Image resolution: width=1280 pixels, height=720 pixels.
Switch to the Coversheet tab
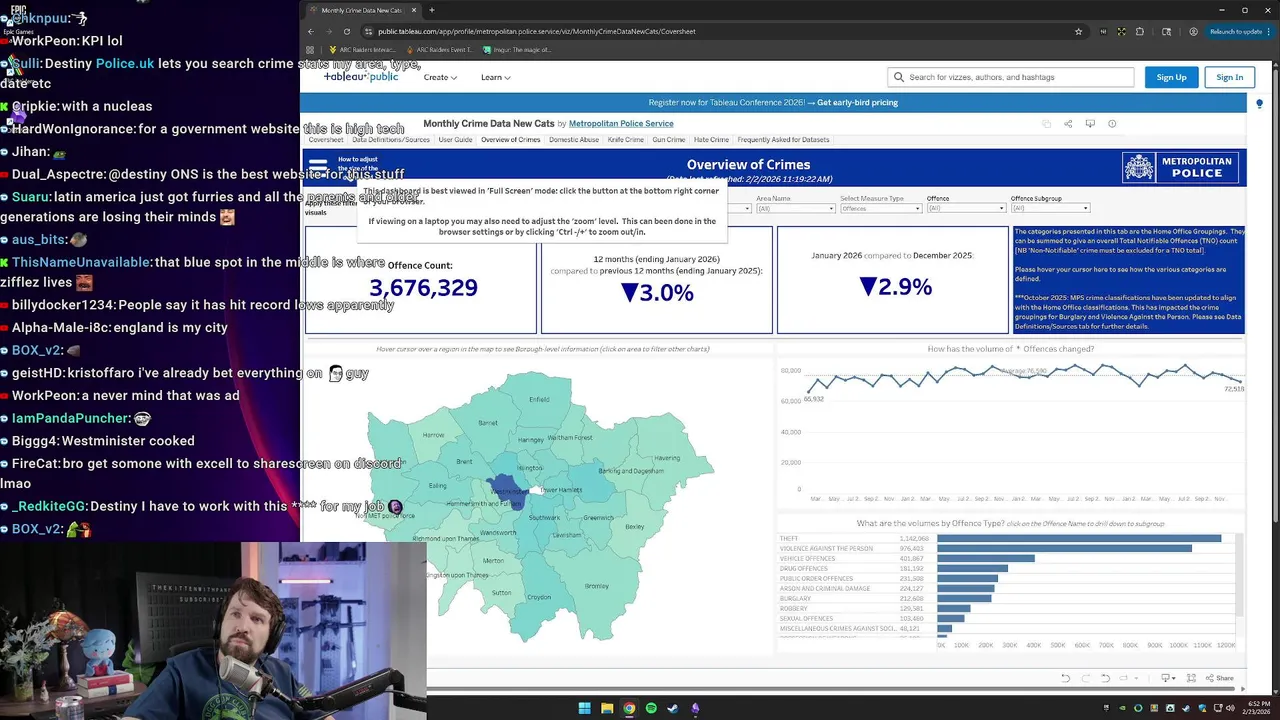[x=326, y=140]
